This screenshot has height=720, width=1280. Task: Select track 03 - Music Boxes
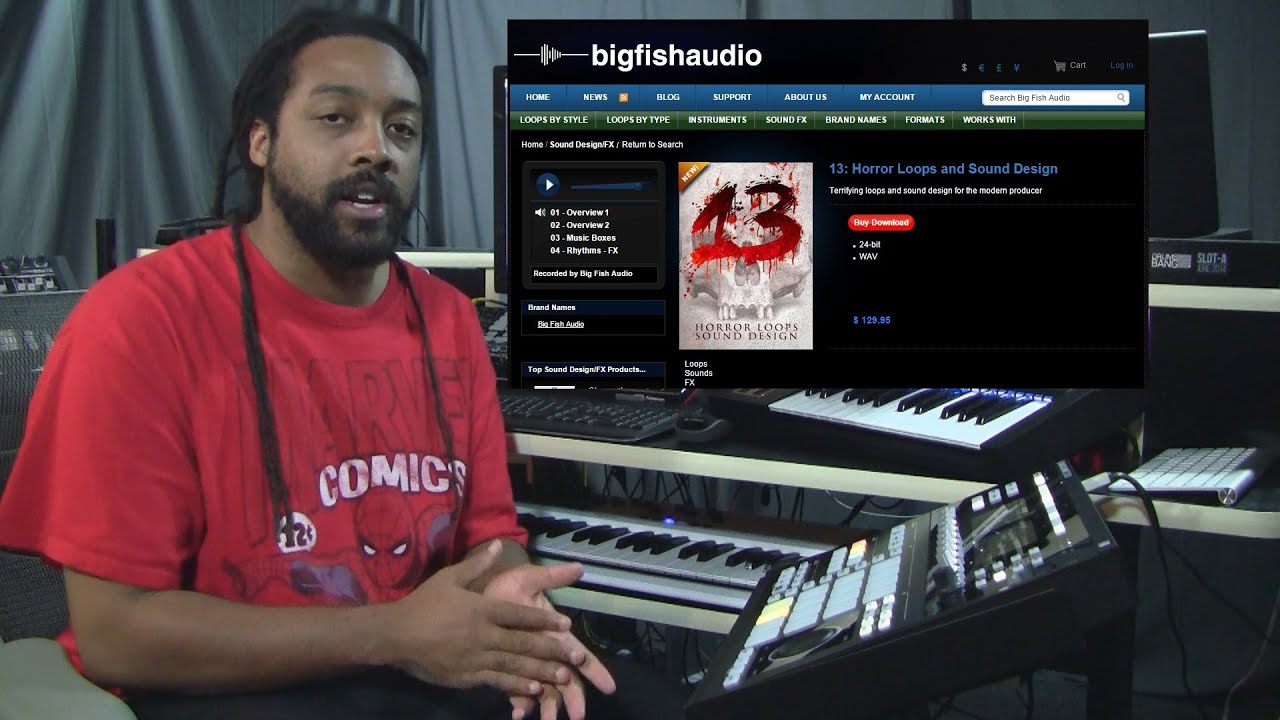click(583, 238)
